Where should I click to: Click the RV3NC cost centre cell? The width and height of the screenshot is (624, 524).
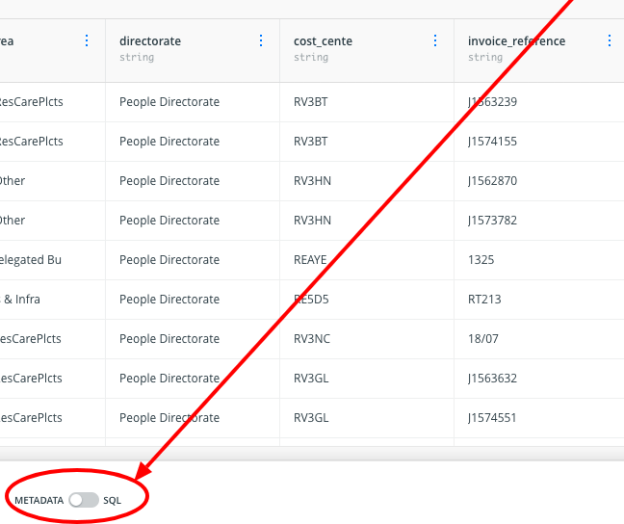click(311, 339)
